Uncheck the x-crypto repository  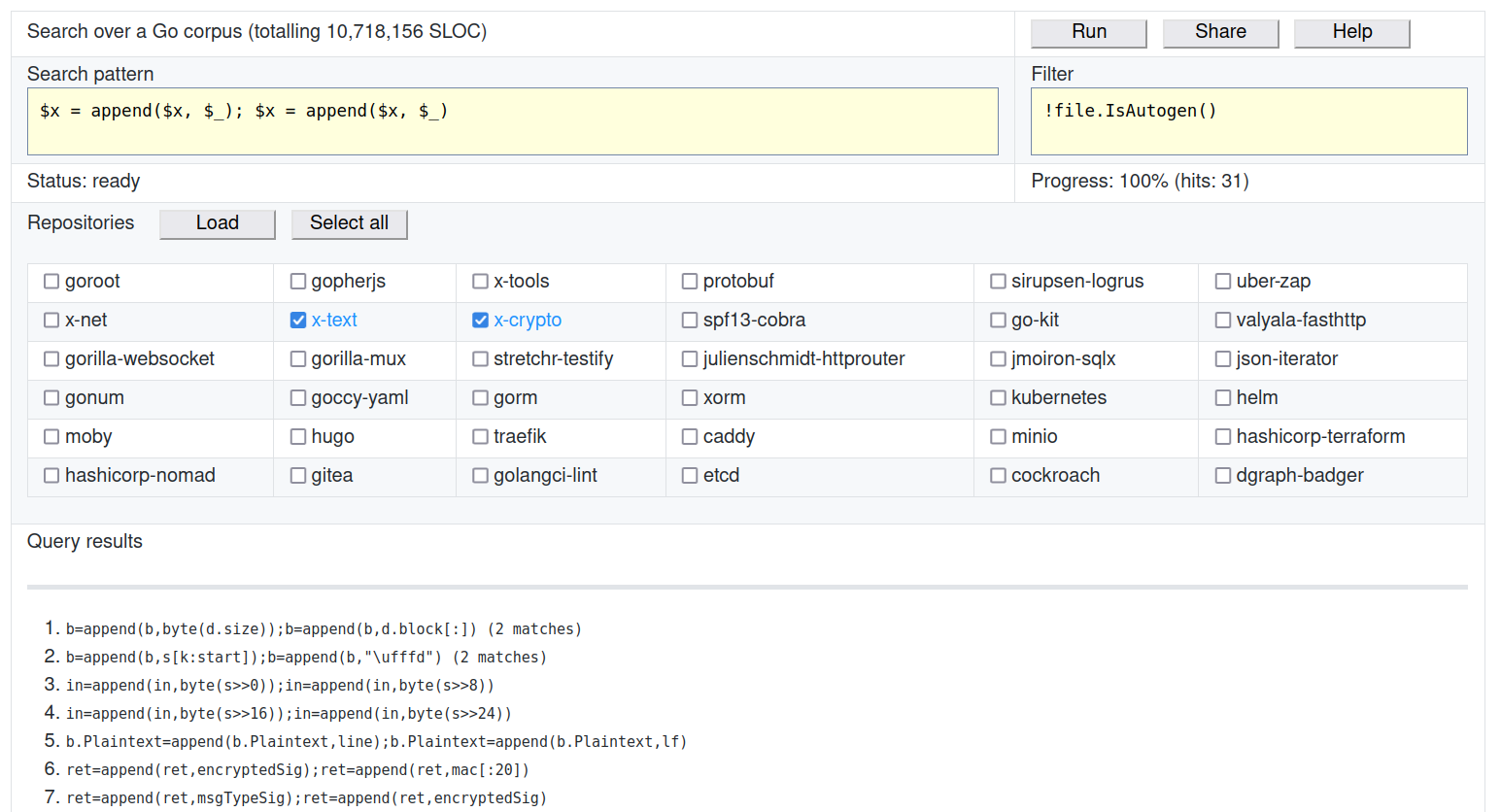coord(480,321)
